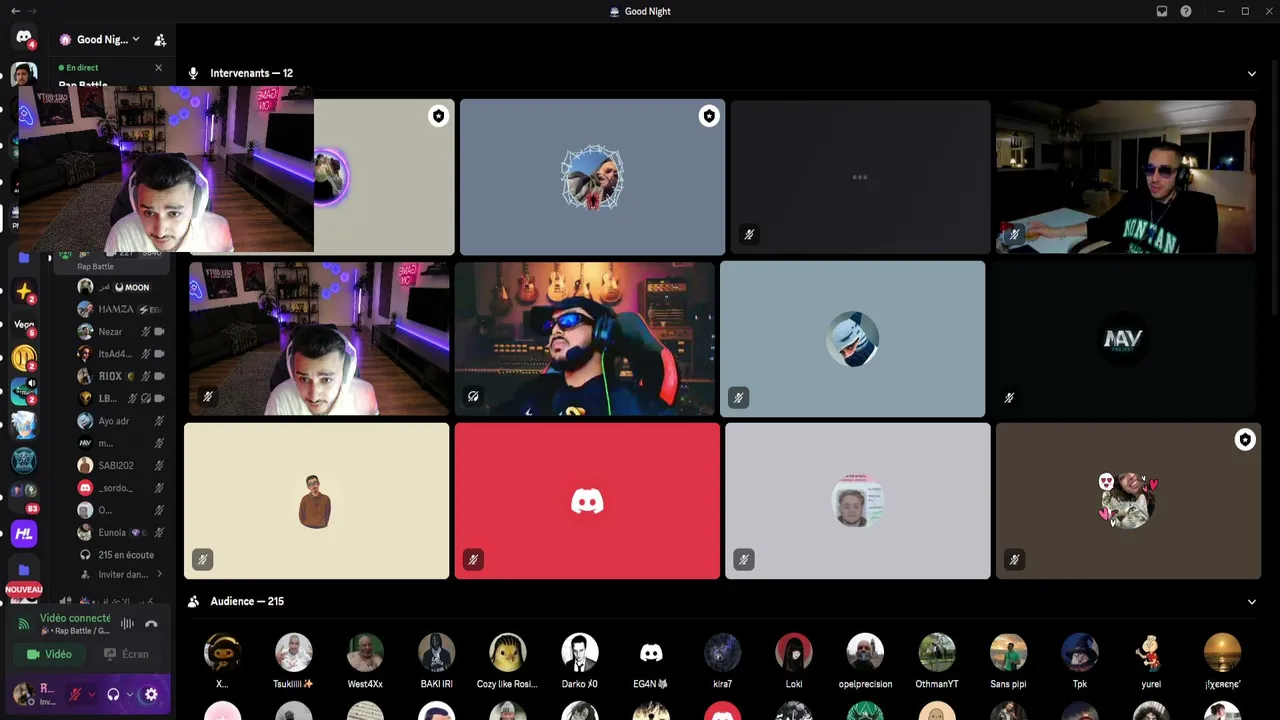Open inbox icon in title bar
1280x720 pixels.
click(x=1162, y=11)
